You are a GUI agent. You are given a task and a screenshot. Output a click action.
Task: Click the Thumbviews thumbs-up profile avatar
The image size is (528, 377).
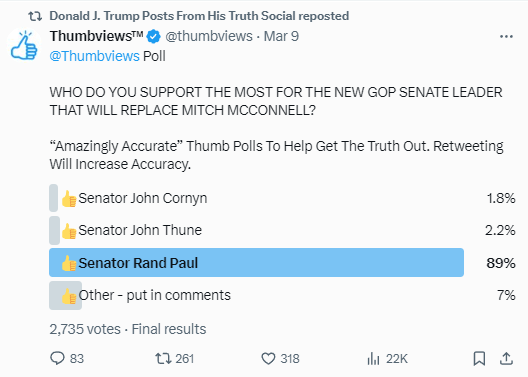click(x=24, y=46)
